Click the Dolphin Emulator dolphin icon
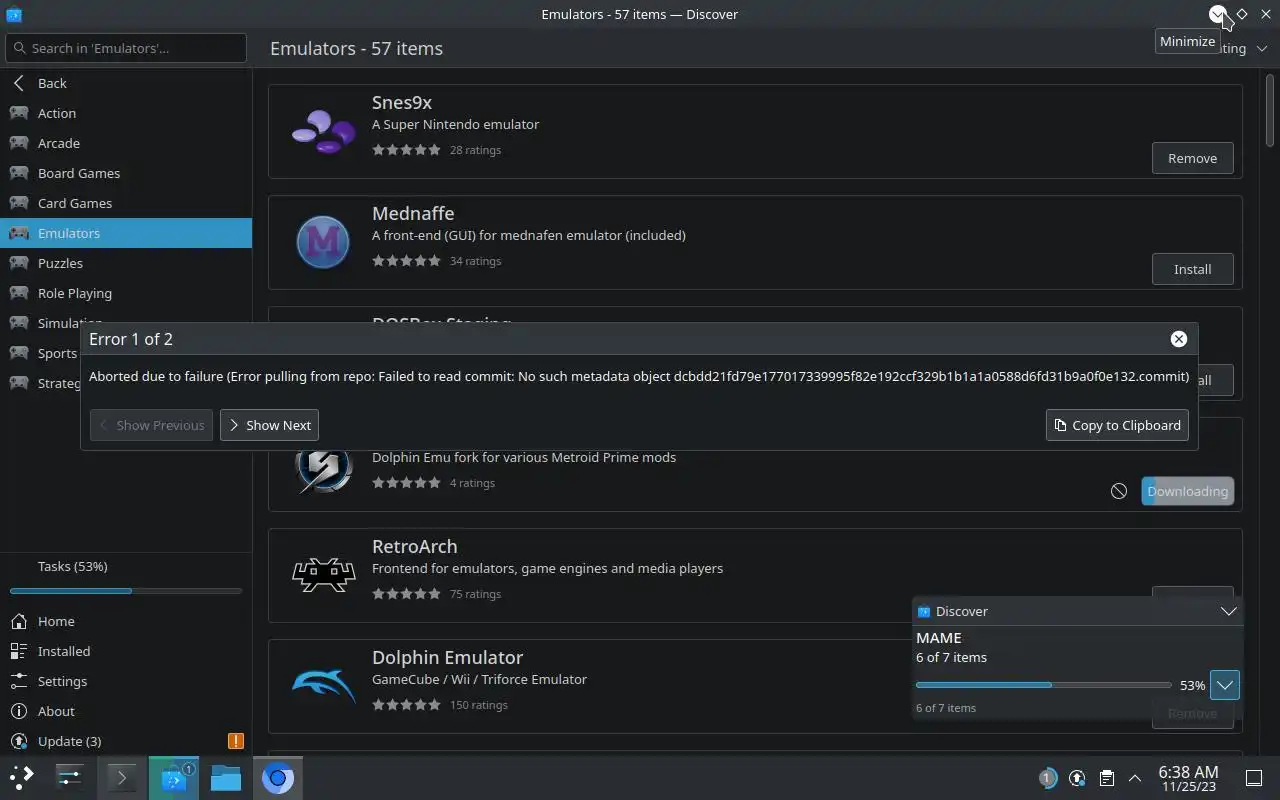Screen dimensions: 1280x800 pos(323,686)
